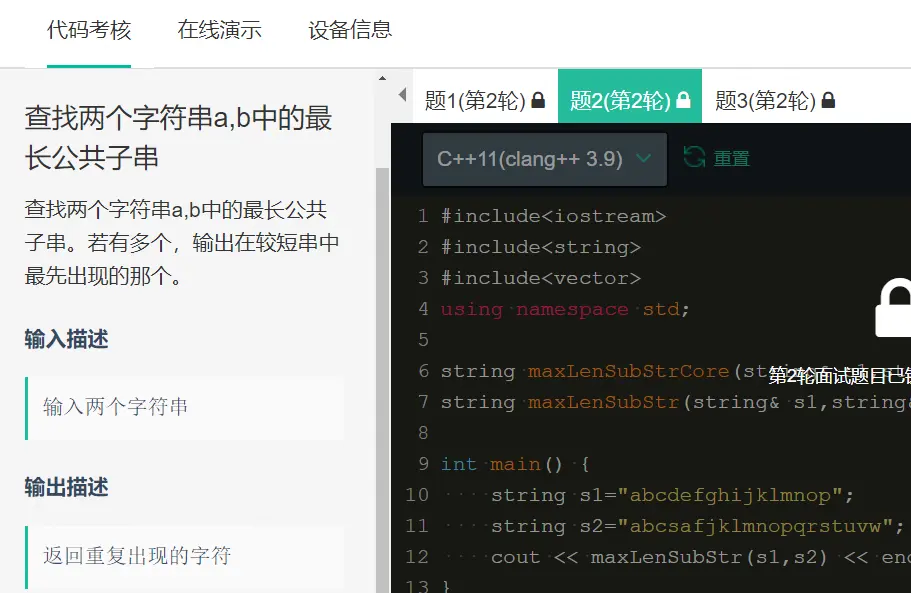Click line number 8 in the gutter

423,433
